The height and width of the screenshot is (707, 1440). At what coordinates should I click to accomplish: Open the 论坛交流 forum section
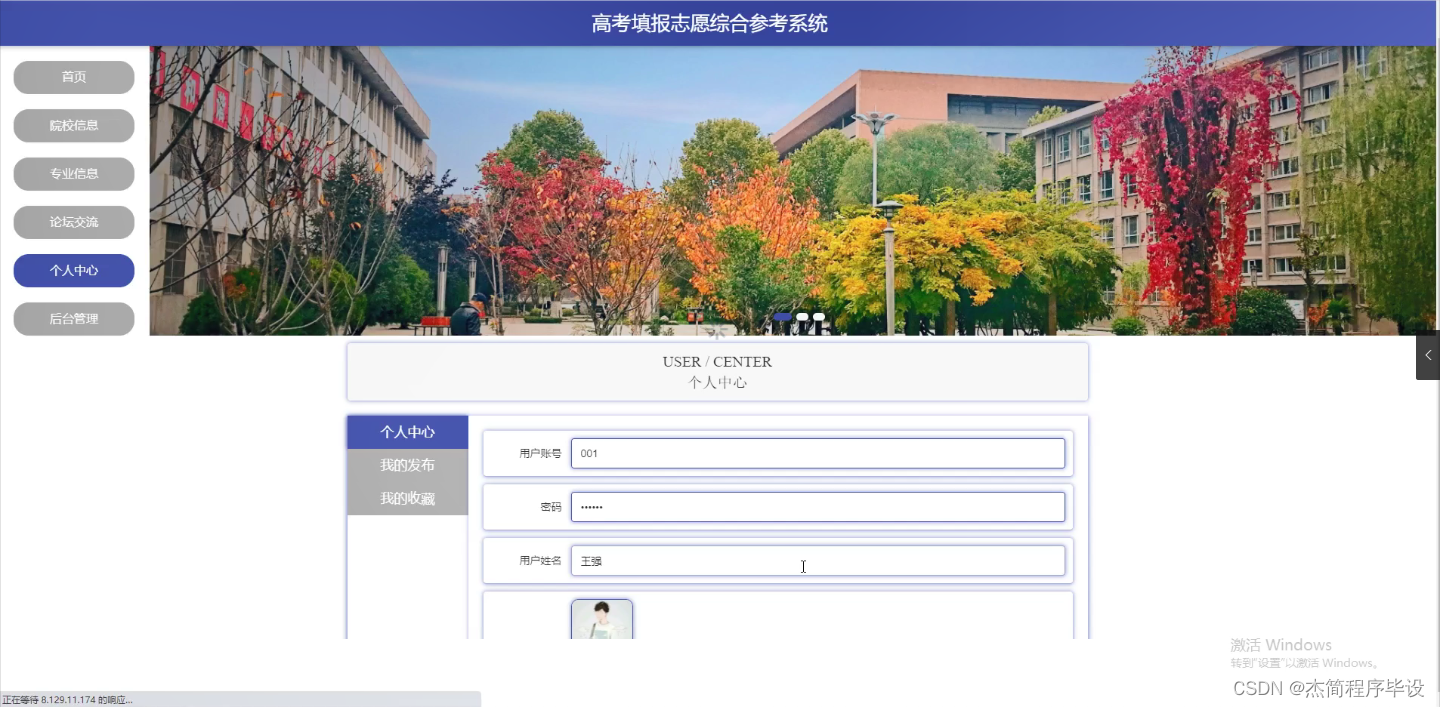pos(73,222)
